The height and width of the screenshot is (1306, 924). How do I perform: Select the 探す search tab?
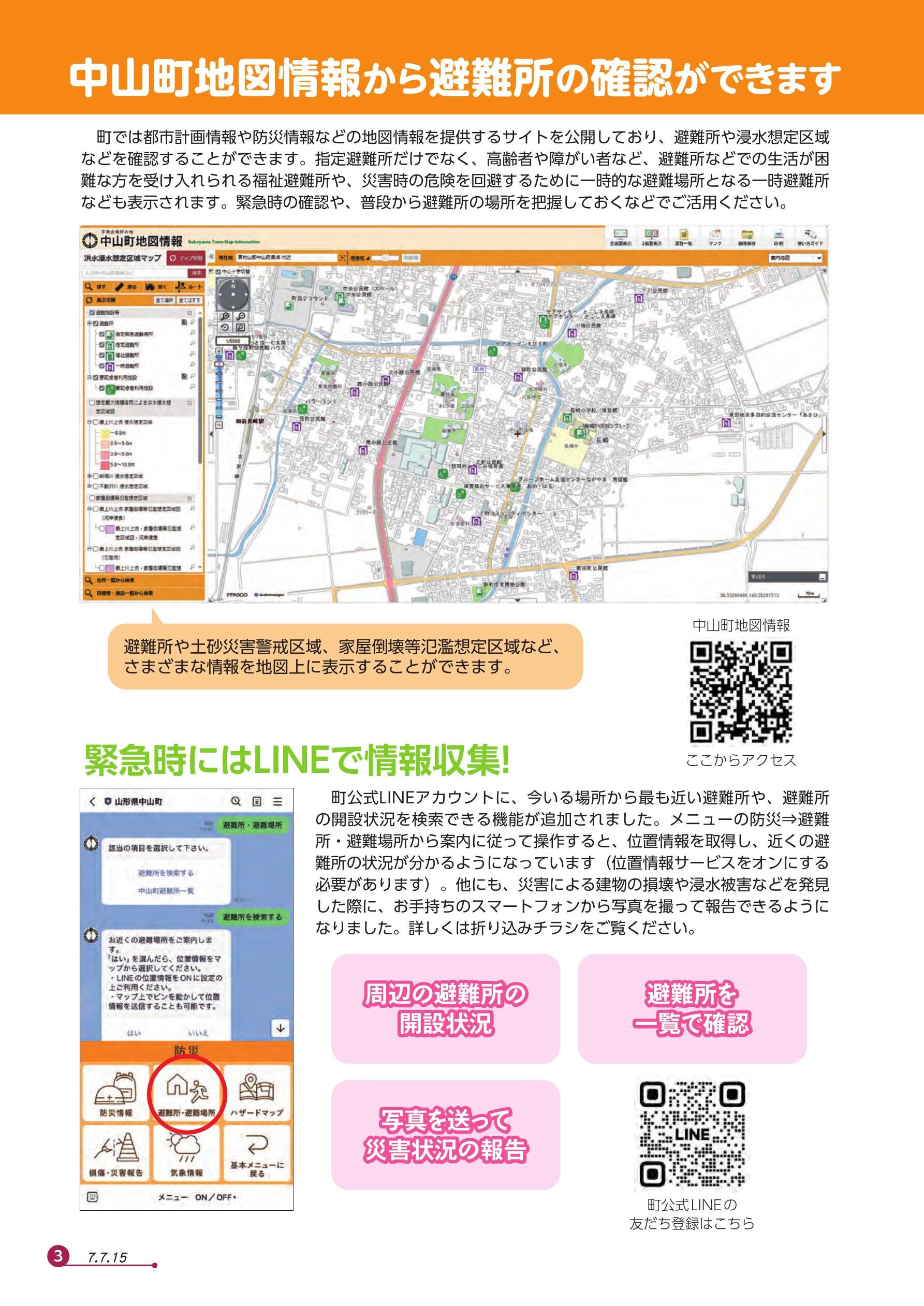98,287
